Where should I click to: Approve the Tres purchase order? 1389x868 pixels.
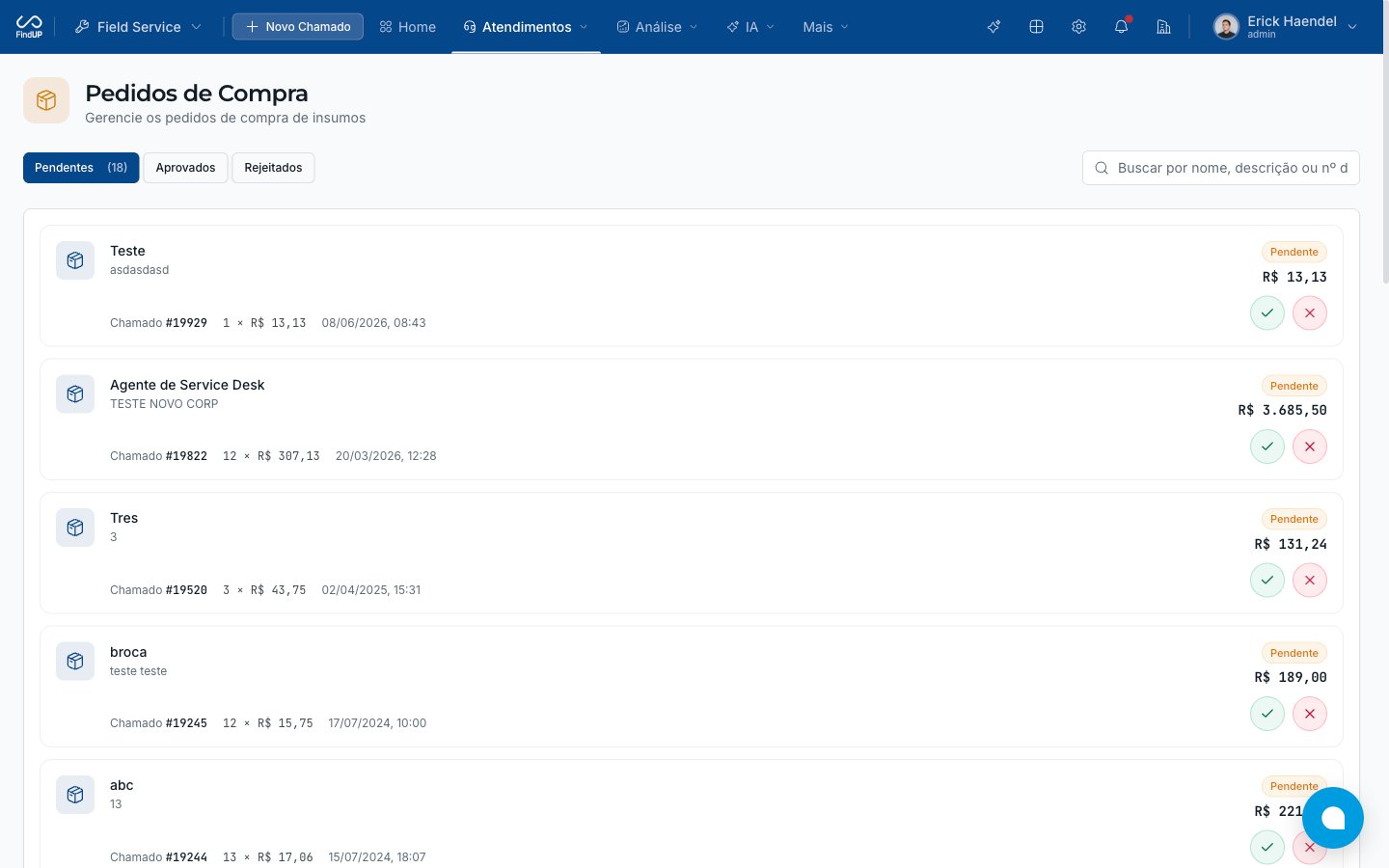click(1267, 581)
